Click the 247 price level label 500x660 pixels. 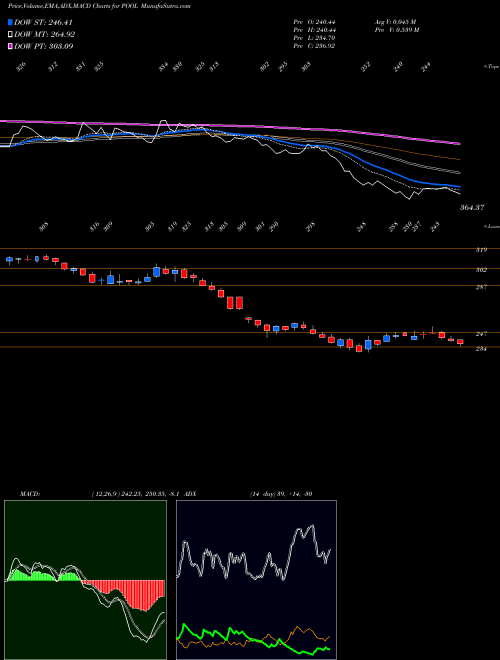click(481, 334)
